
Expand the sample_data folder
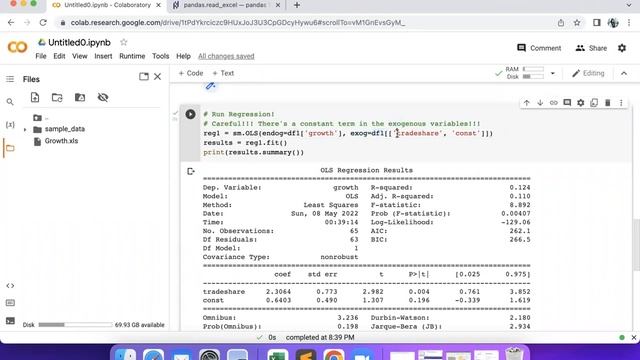pos(25,129)
